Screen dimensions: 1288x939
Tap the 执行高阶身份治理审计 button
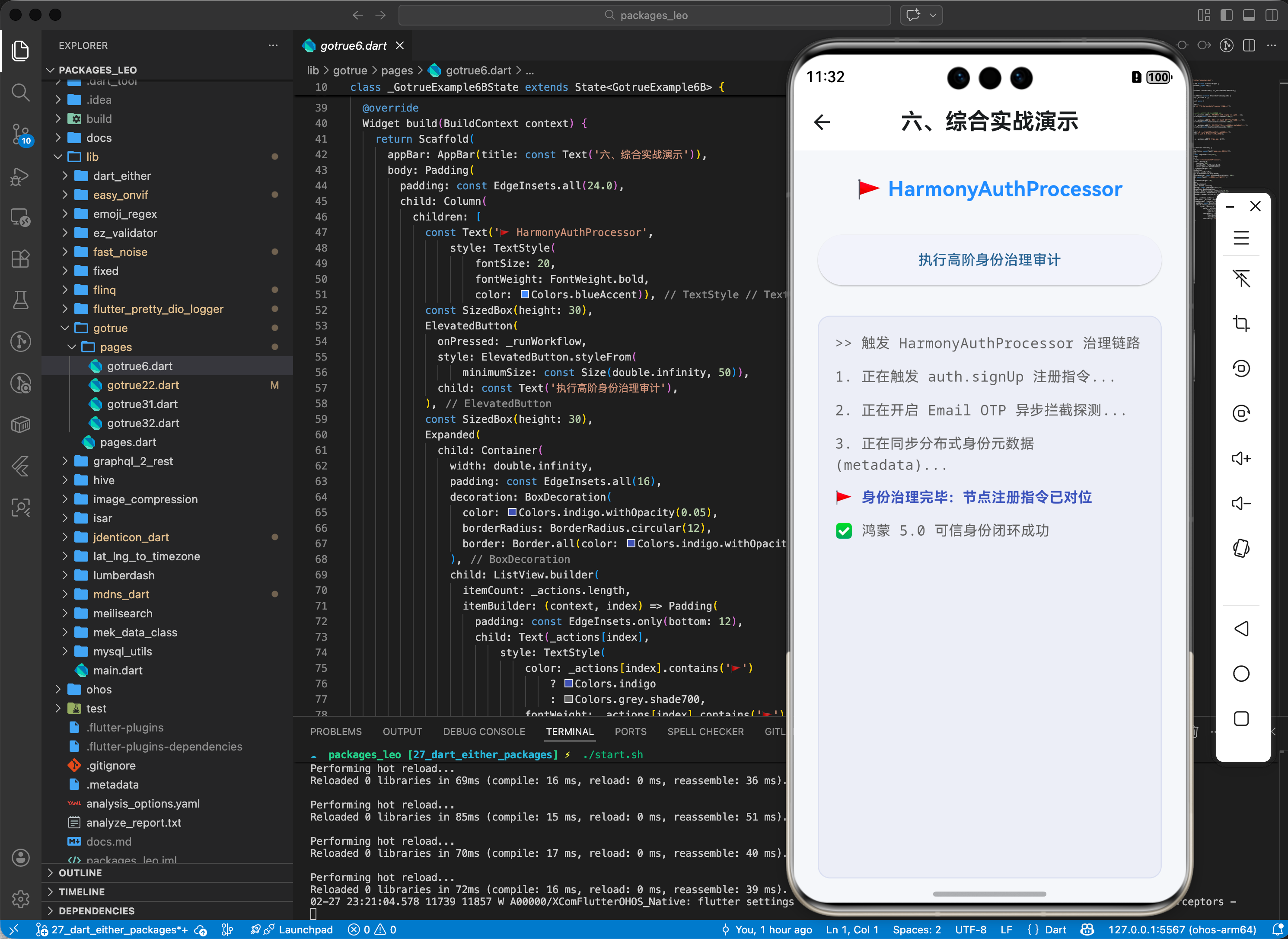click(x=988, y=260)
